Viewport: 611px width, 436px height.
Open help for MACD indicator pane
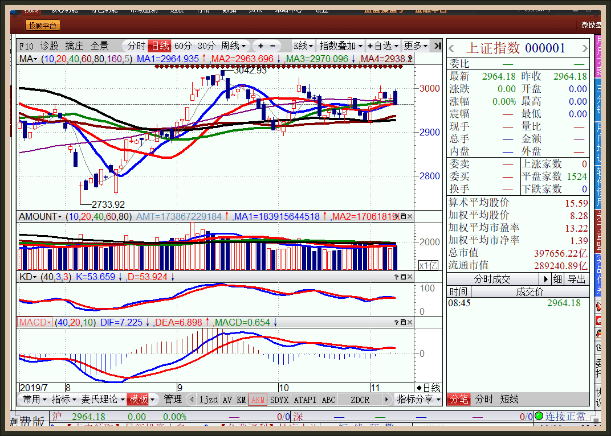point(397,322)
